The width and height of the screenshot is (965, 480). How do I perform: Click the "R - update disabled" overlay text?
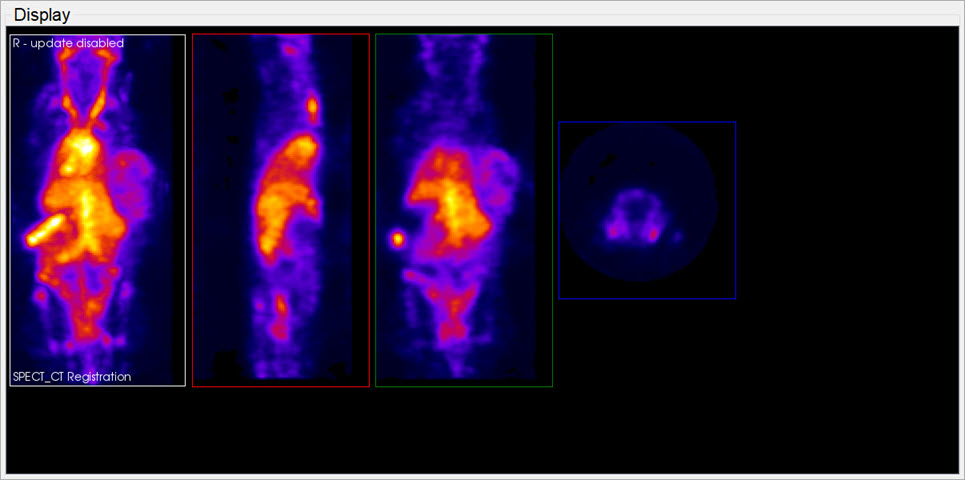(68, 44)
